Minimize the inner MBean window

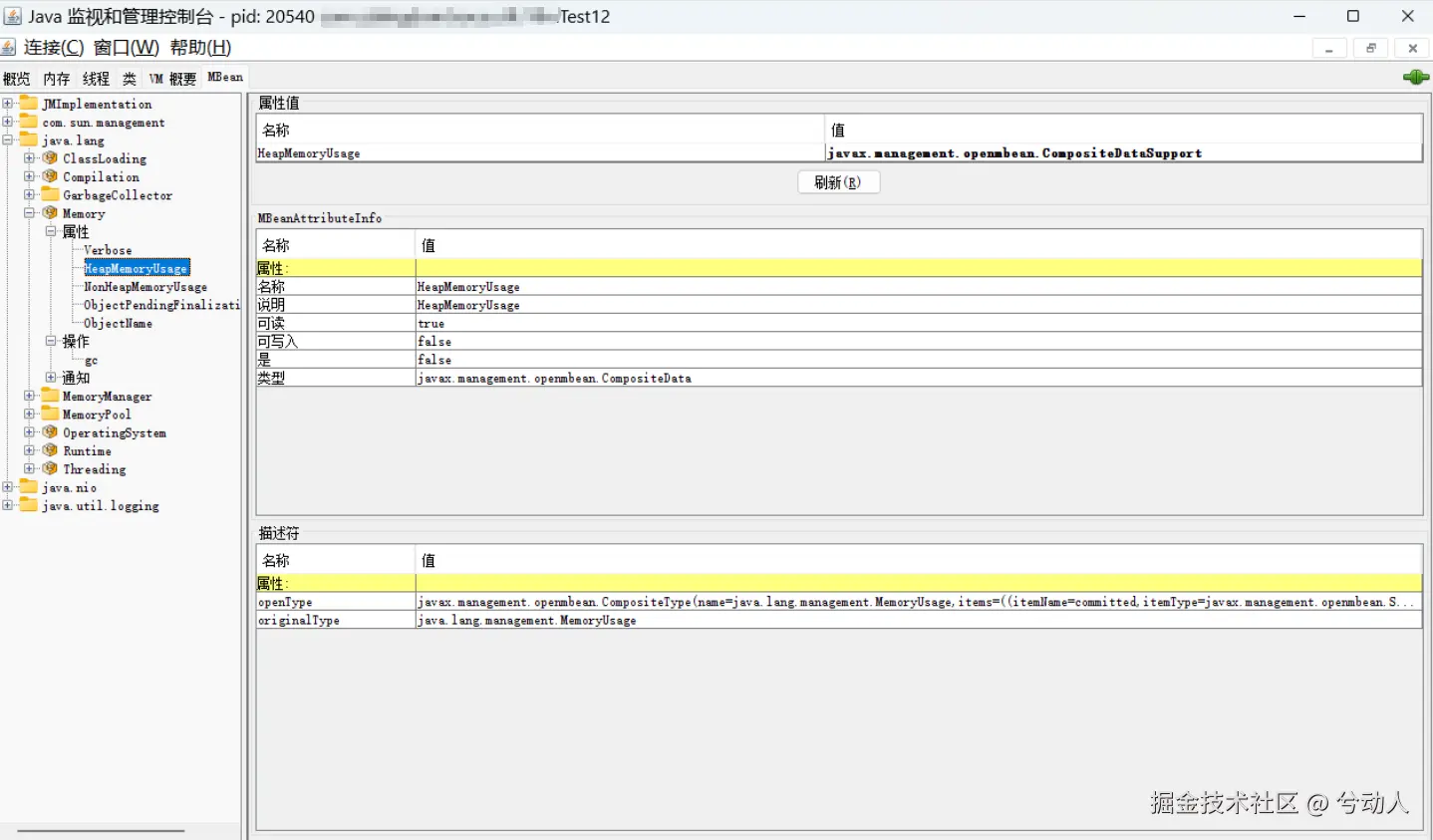point(1329,48)
